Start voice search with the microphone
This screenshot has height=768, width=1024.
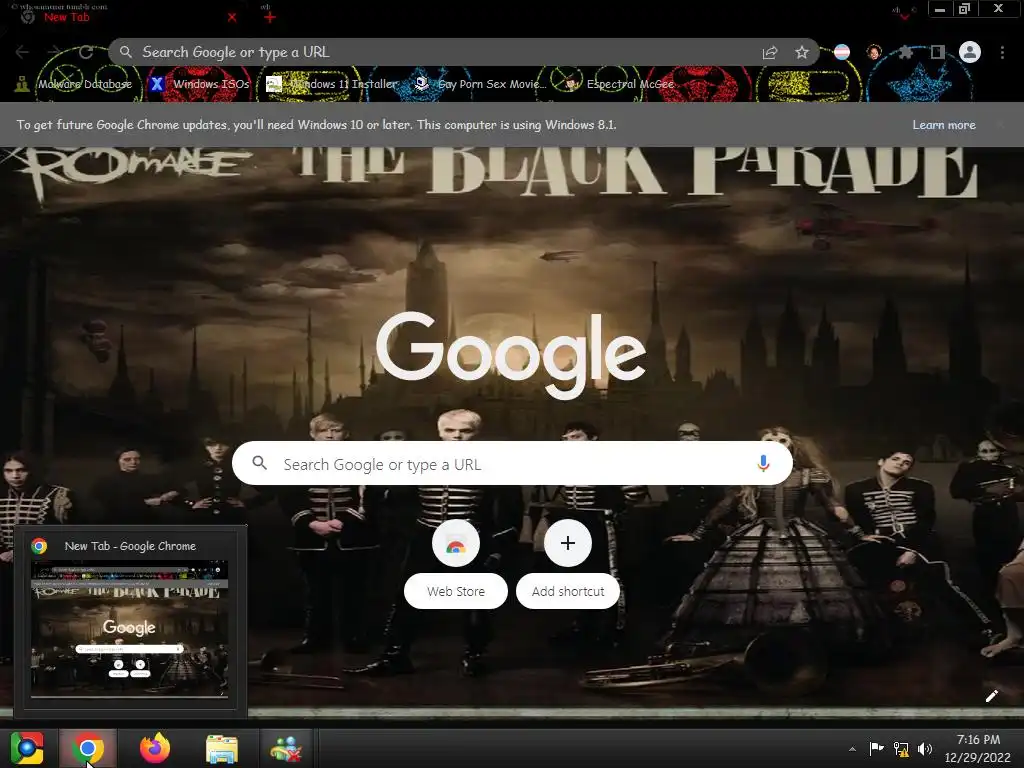tap(763, 463)
